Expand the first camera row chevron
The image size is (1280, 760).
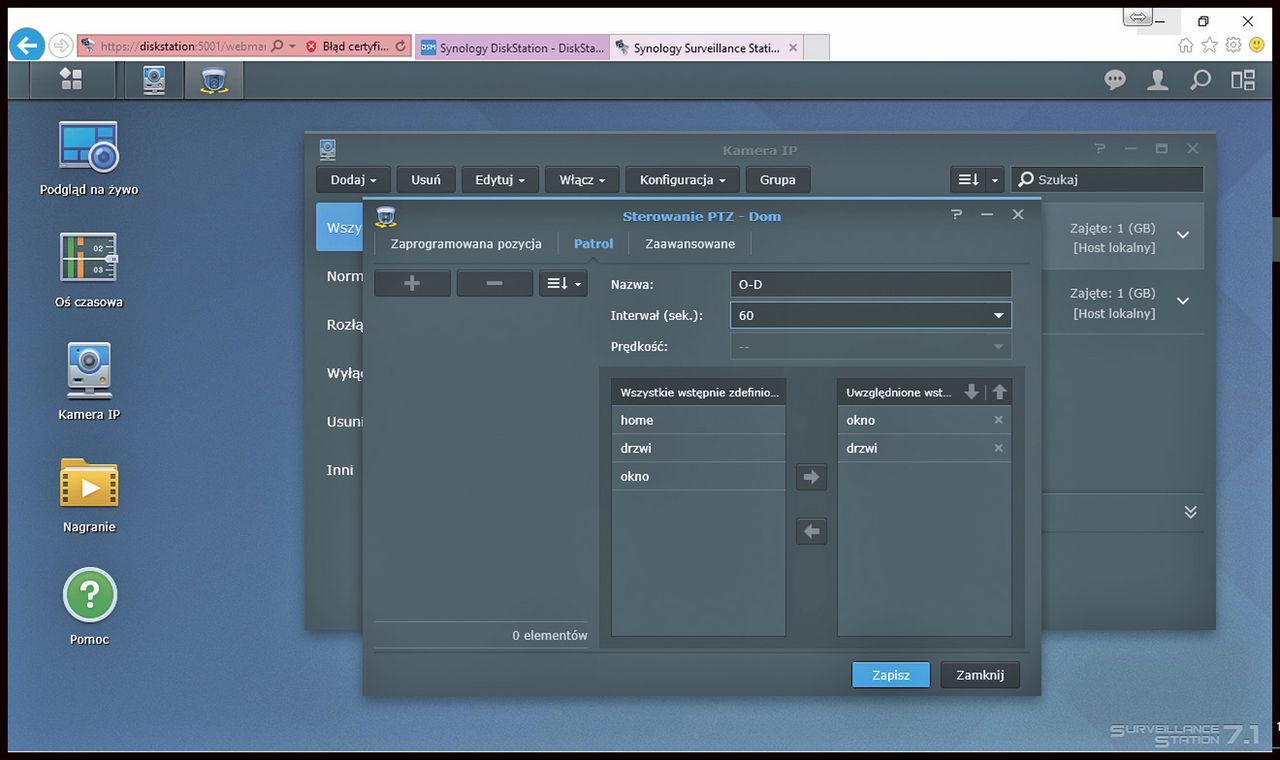coord(1183,235)
